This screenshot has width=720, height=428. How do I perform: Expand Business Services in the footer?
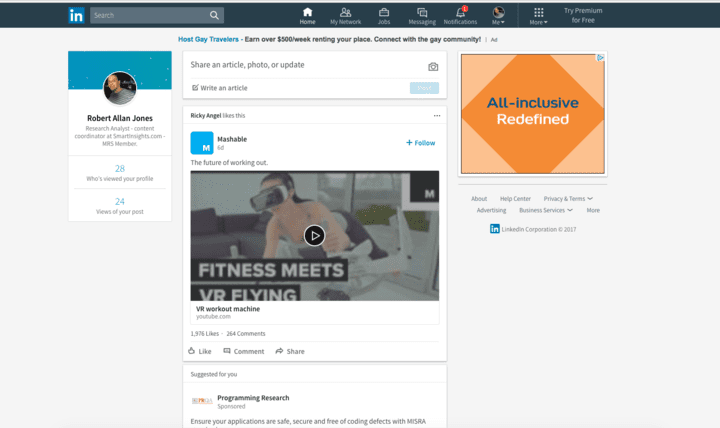[546, 211]
